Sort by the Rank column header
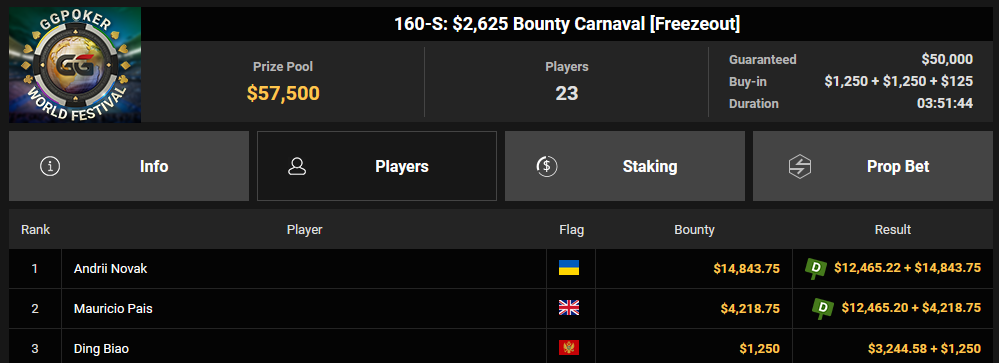Image resolution: width=999 pixels, height=363 pixels. click(x=36, y=229)
